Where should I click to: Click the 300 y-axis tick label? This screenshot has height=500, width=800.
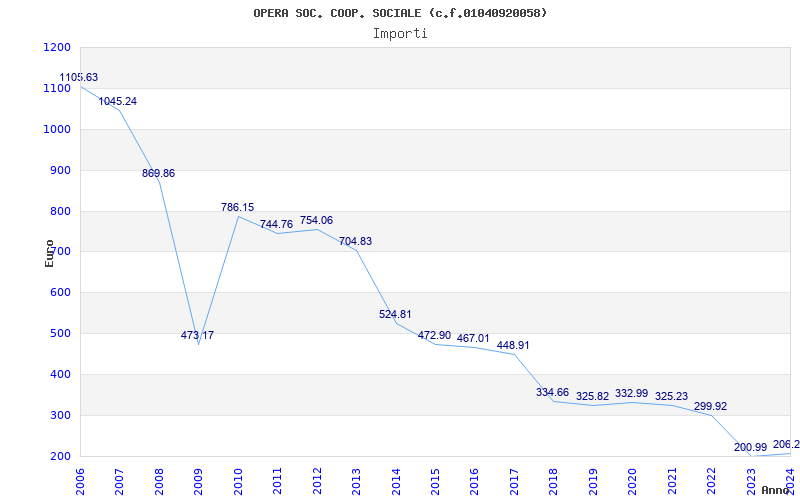pos(61,415)
